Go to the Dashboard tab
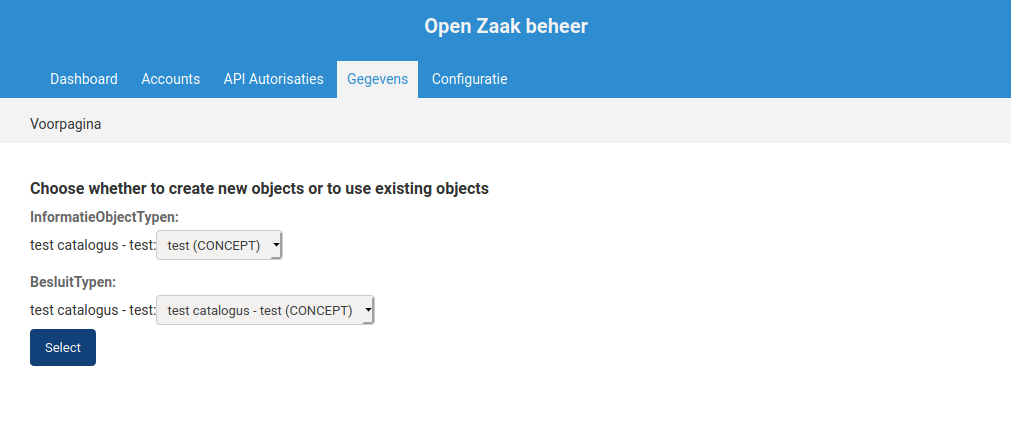Viewport: 1011px width, 425px height. point(84,79)
